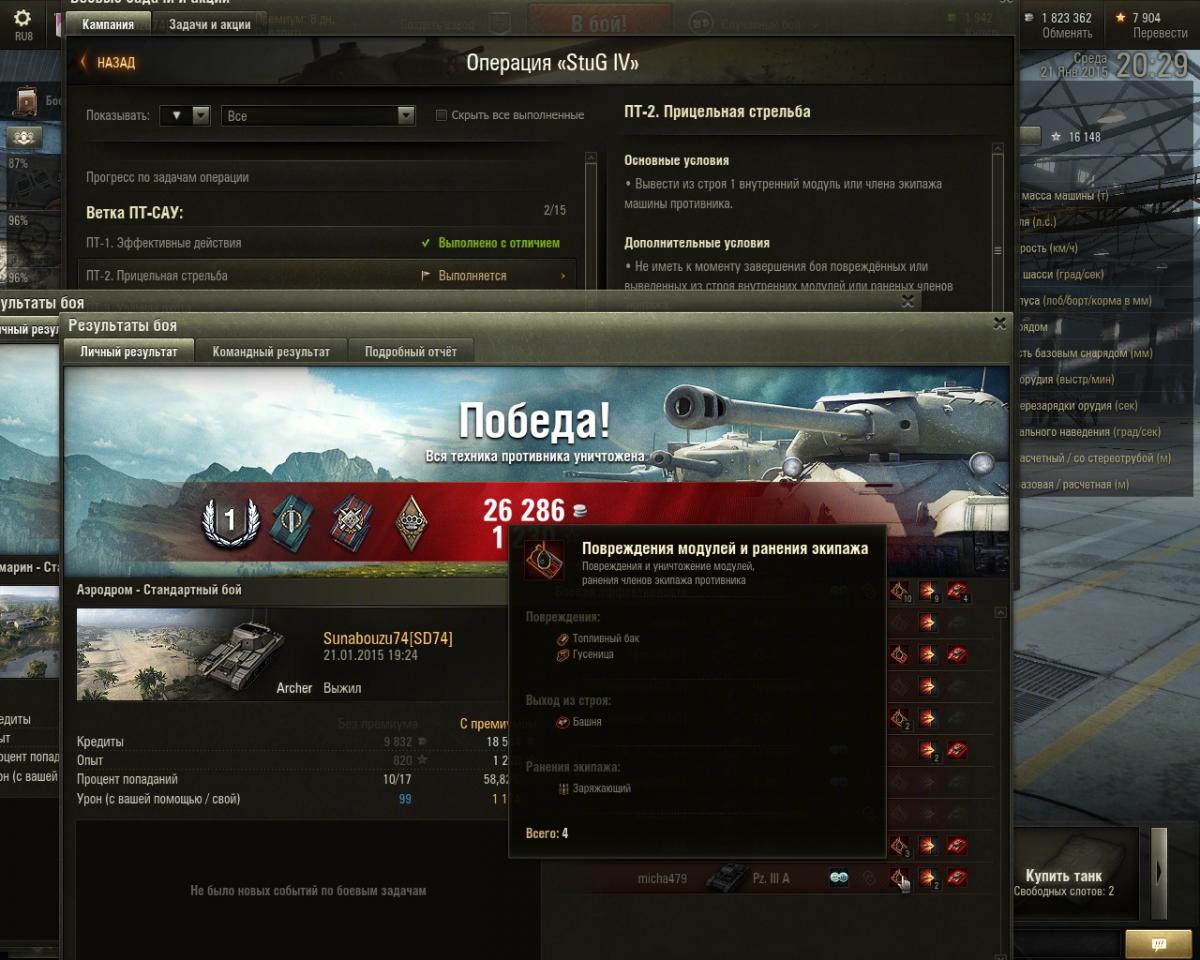The image size is (1200, 960).
Task: Click platoon icon next to micha479
Action: pyautogui.click(x=838, y=878)
